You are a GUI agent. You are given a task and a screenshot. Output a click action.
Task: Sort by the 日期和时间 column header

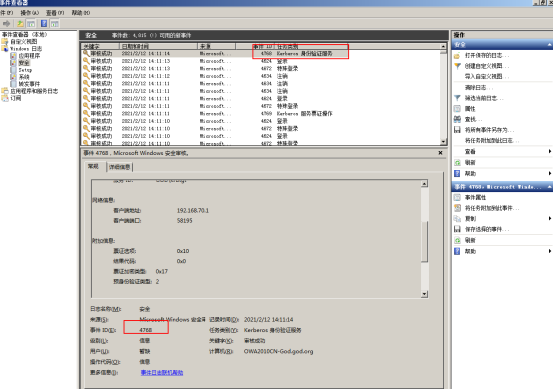pos(158,47)
